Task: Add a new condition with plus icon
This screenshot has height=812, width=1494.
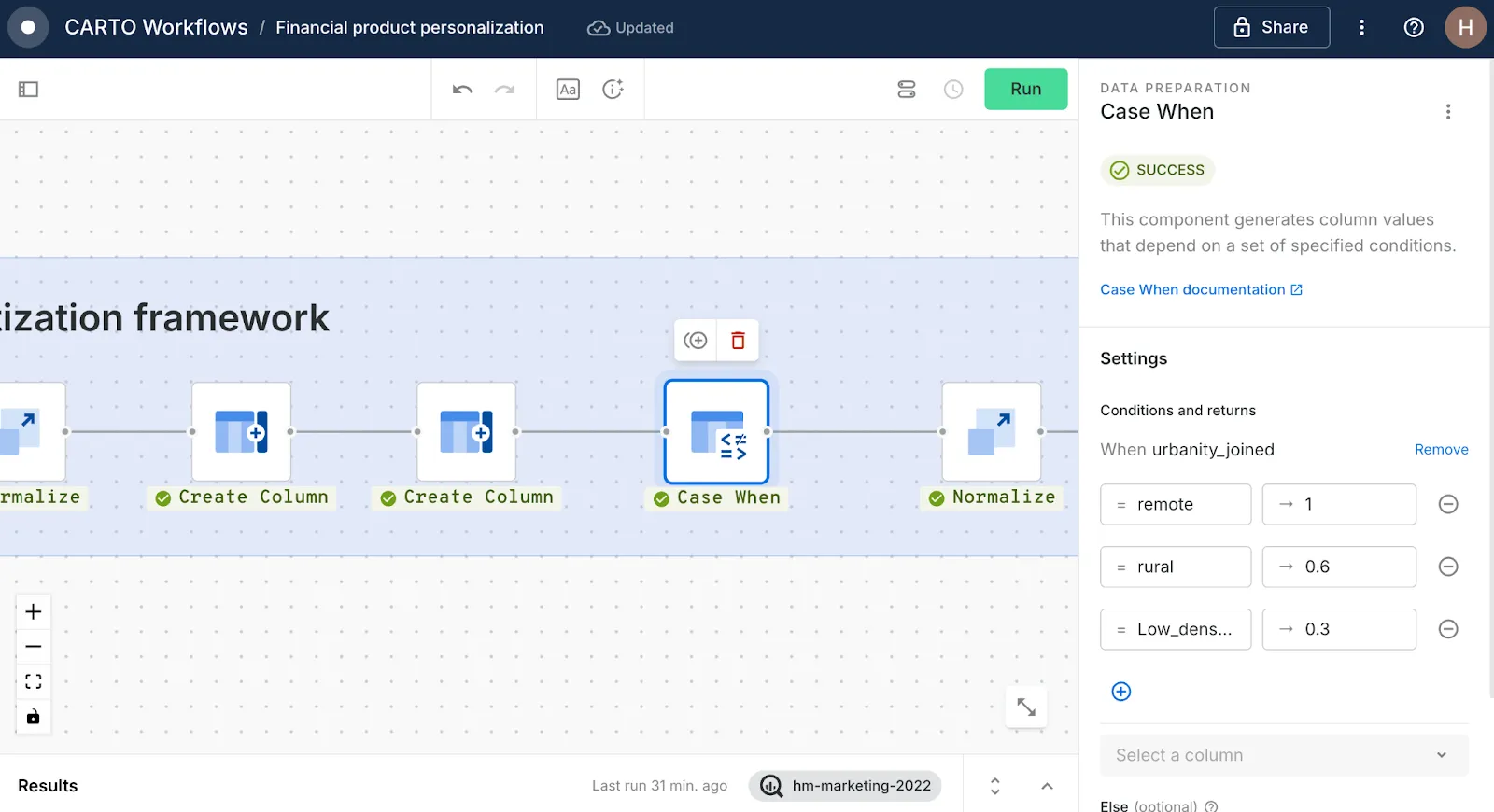Action: click(1121, 692)
